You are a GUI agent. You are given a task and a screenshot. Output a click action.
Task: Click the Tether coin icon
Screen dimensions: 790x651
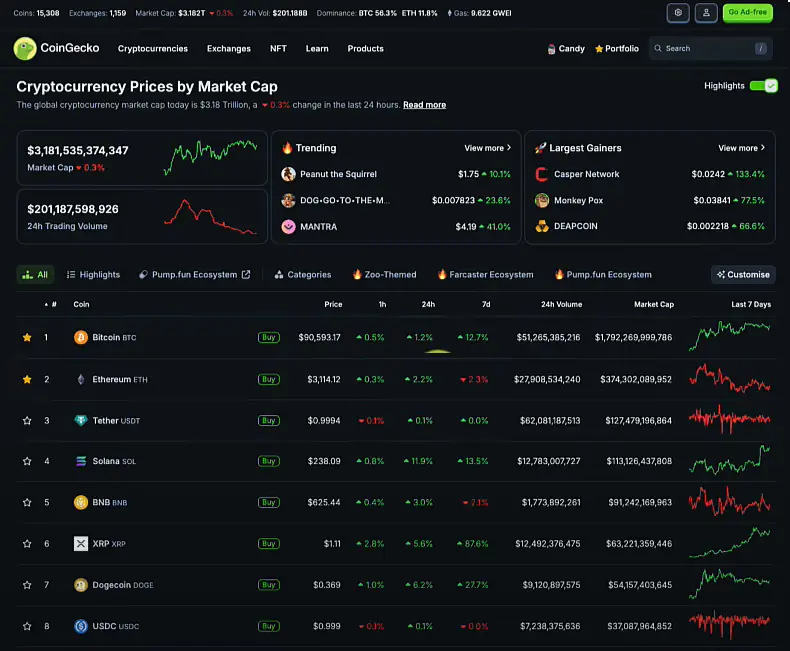[x=81, y=420]
